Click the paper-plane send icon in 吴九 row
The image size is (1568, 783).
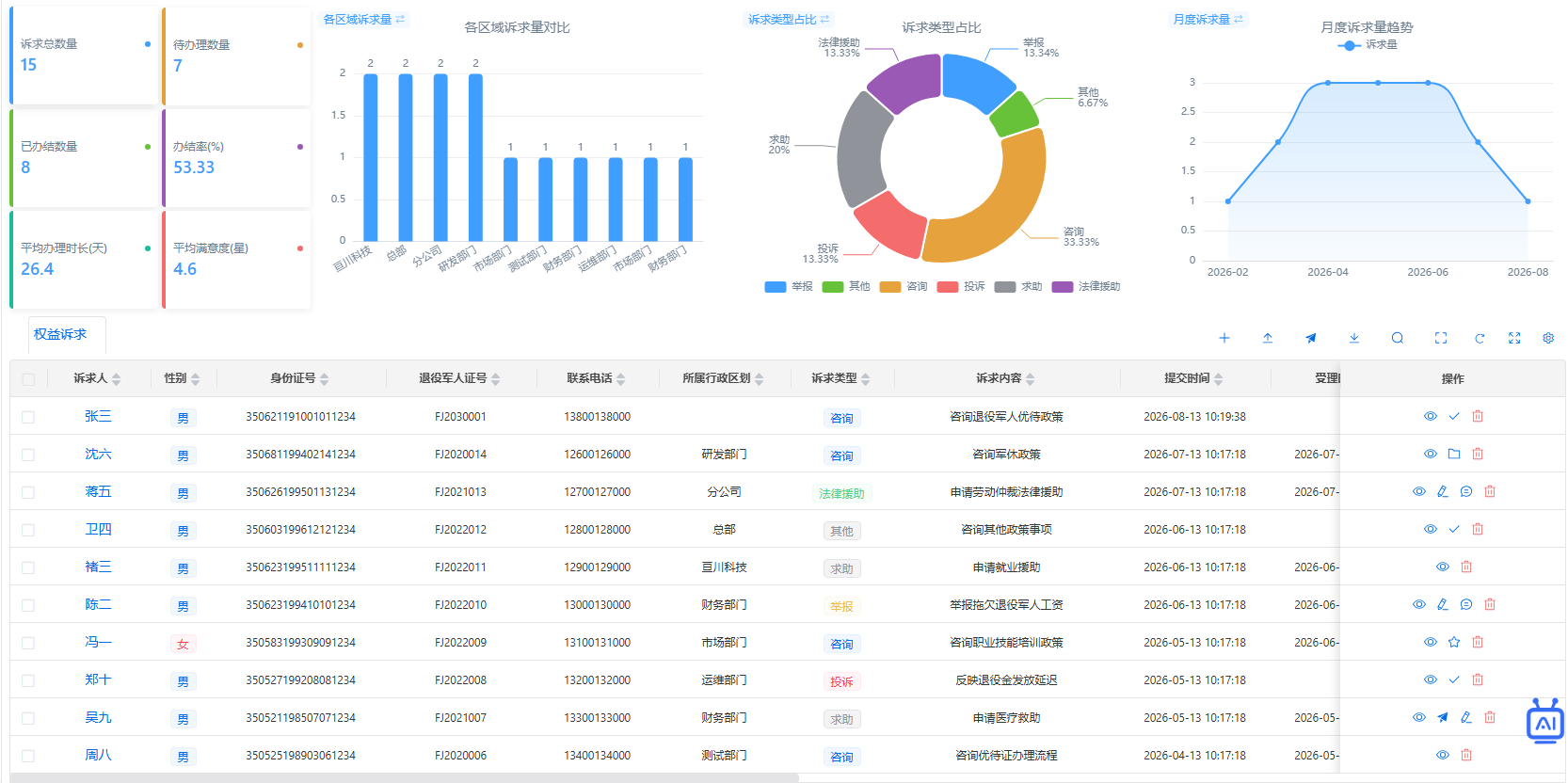point(1443,717)
